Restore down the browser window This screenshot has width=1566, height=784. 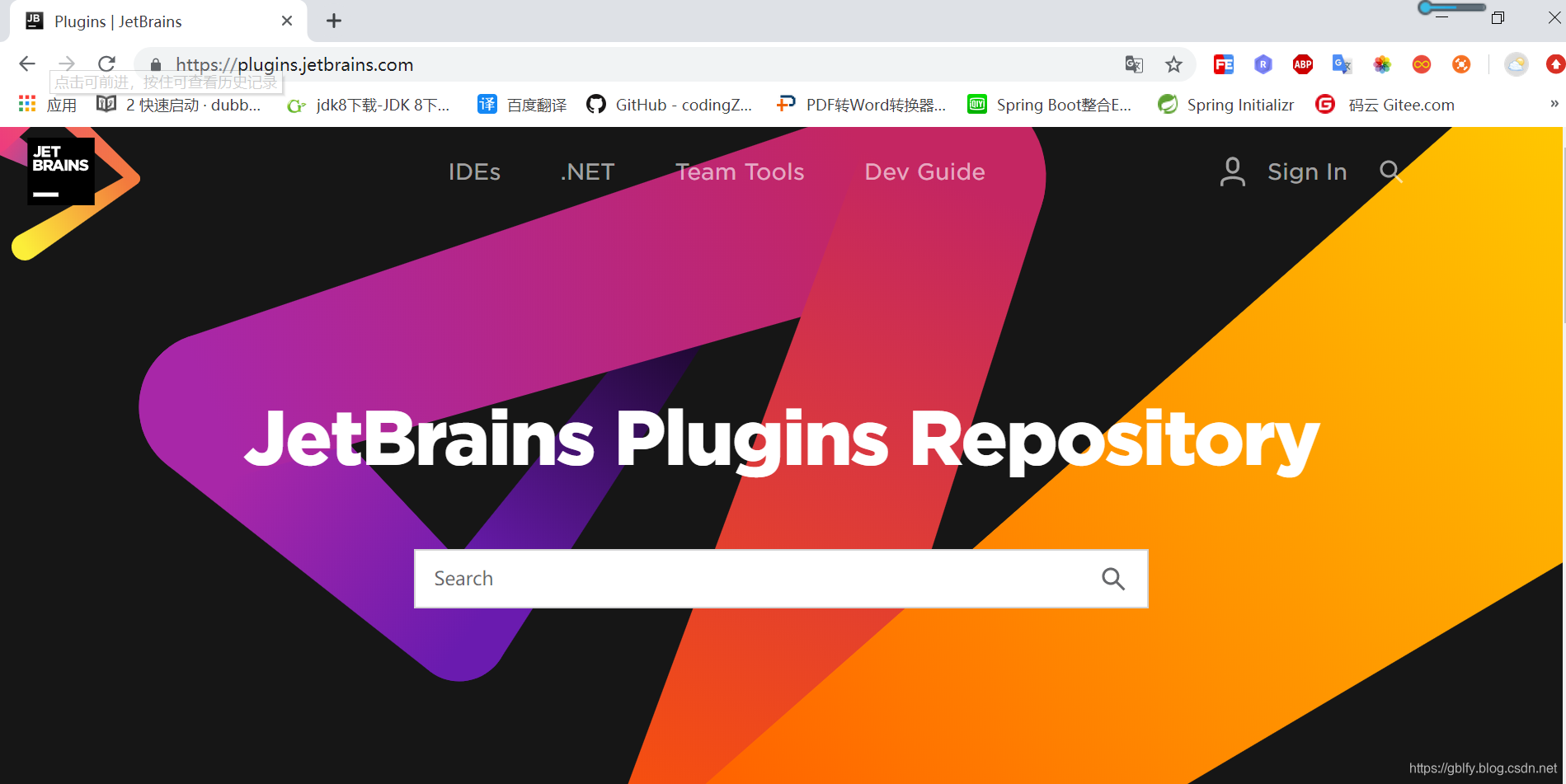pyautogui.click(x=1498, y=17)
